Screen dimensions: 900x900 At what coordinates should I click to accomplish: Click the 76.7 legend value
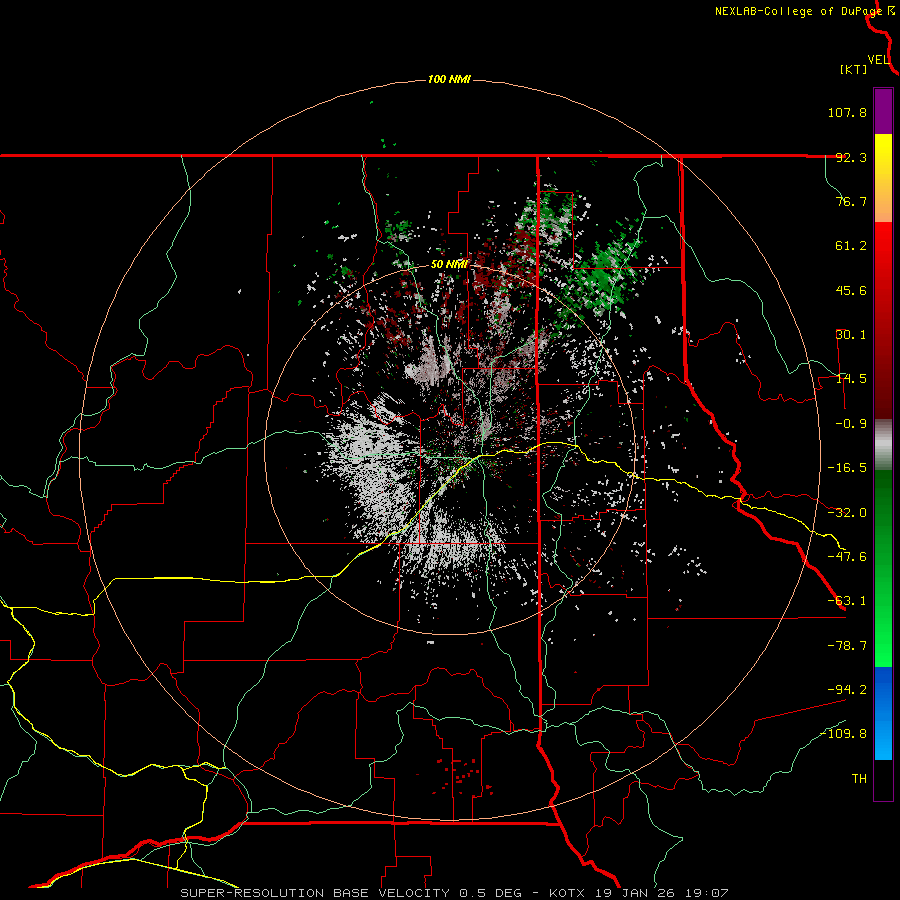coord(851,201)
